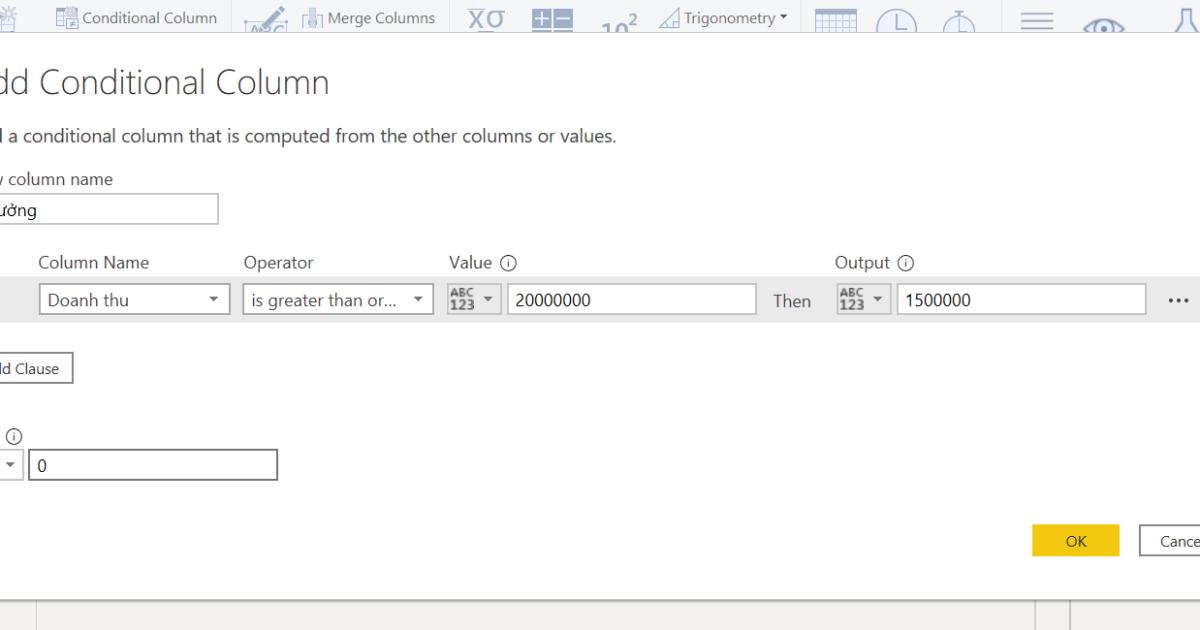1200x630 pixels.
Task: Click the Merge Columns icon
Action: click(x=310, y=17)
